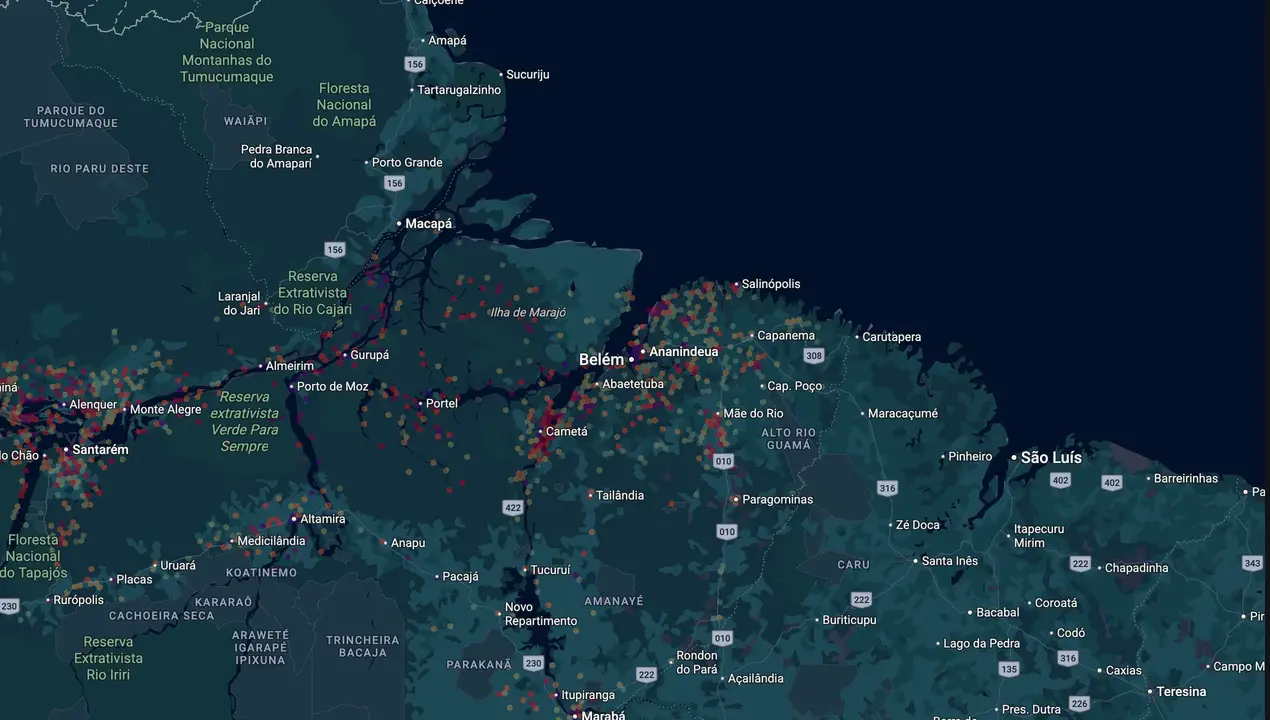Click the Almeirim town label
This screenshot has width=1270, height=720.
(x=290, y=367)
